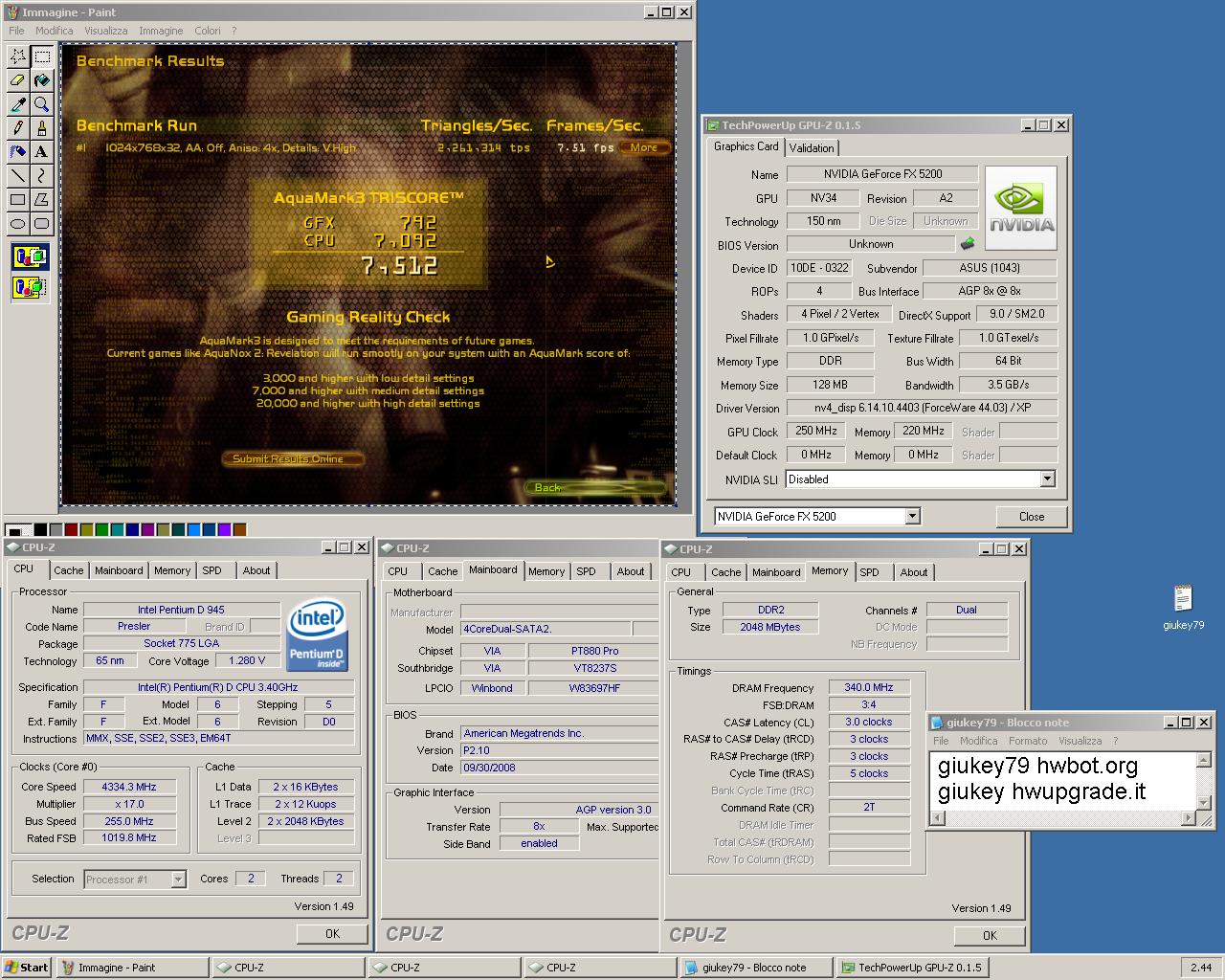Click the Core Speed 4334.3 MHz value

(129, 787)
